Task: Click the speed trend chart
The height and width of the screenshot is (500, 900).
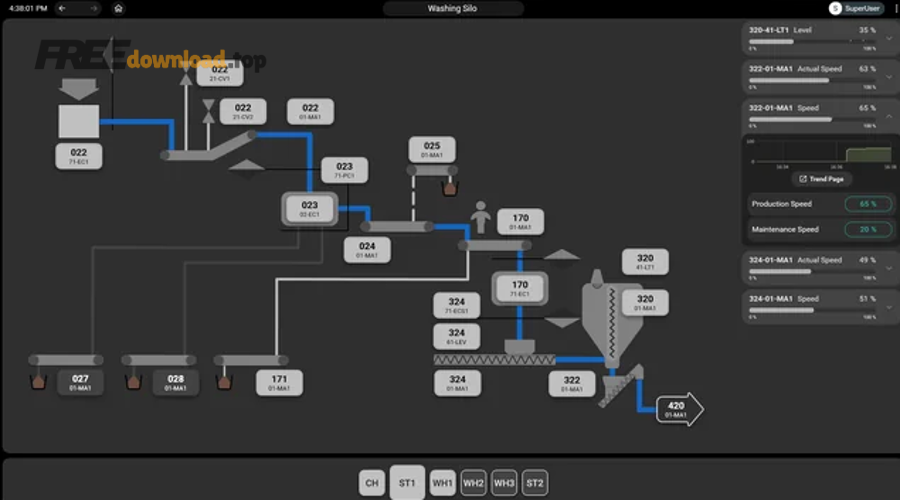Action: tap(821, 152)
